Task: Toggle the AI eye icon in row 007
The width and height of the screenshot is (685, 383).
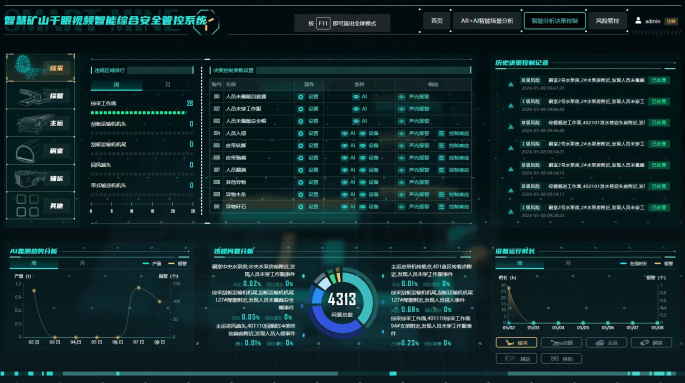Action: pos(345,170)
